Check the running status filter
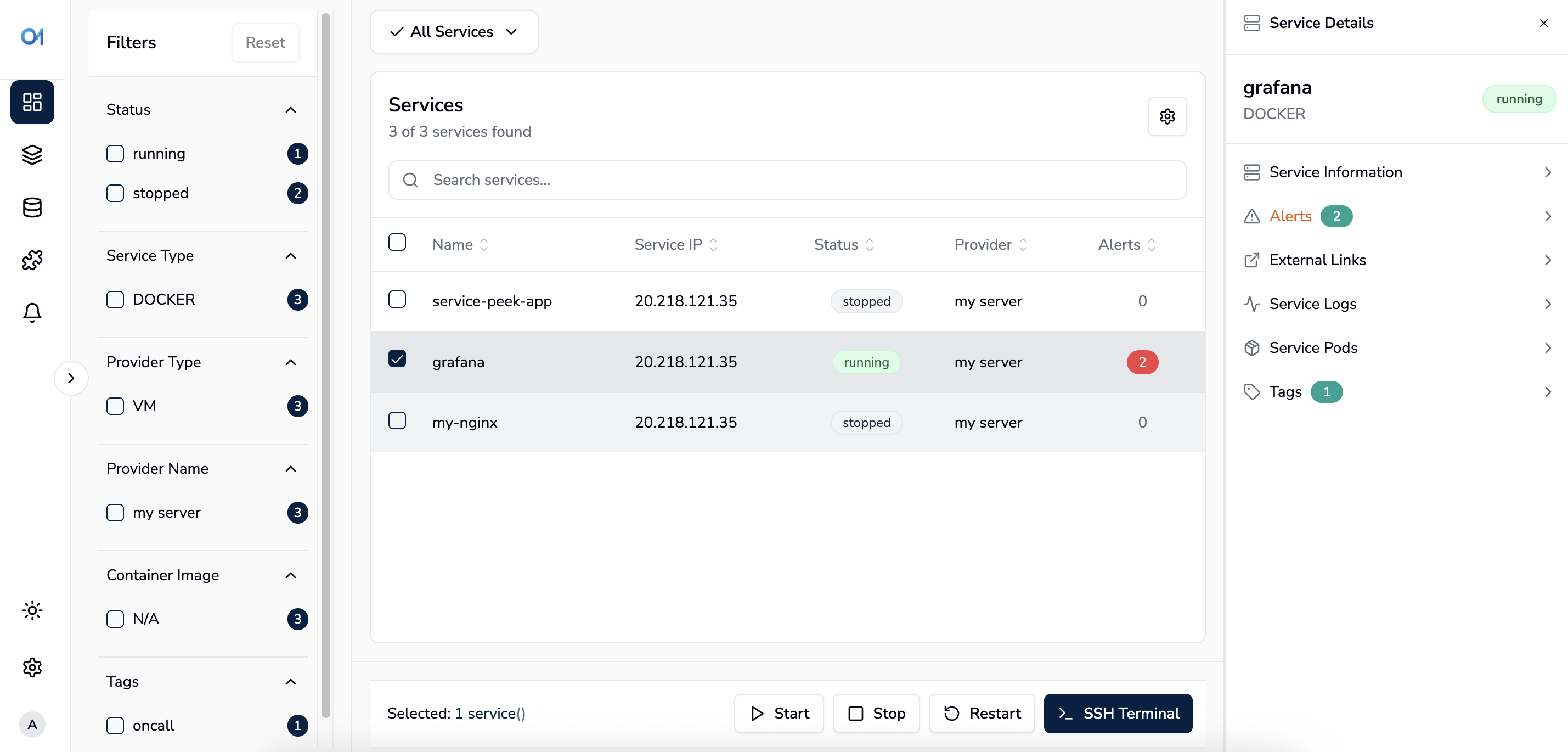The height and width of the screenshot is (752, 1568). click(x=115, y=154)
